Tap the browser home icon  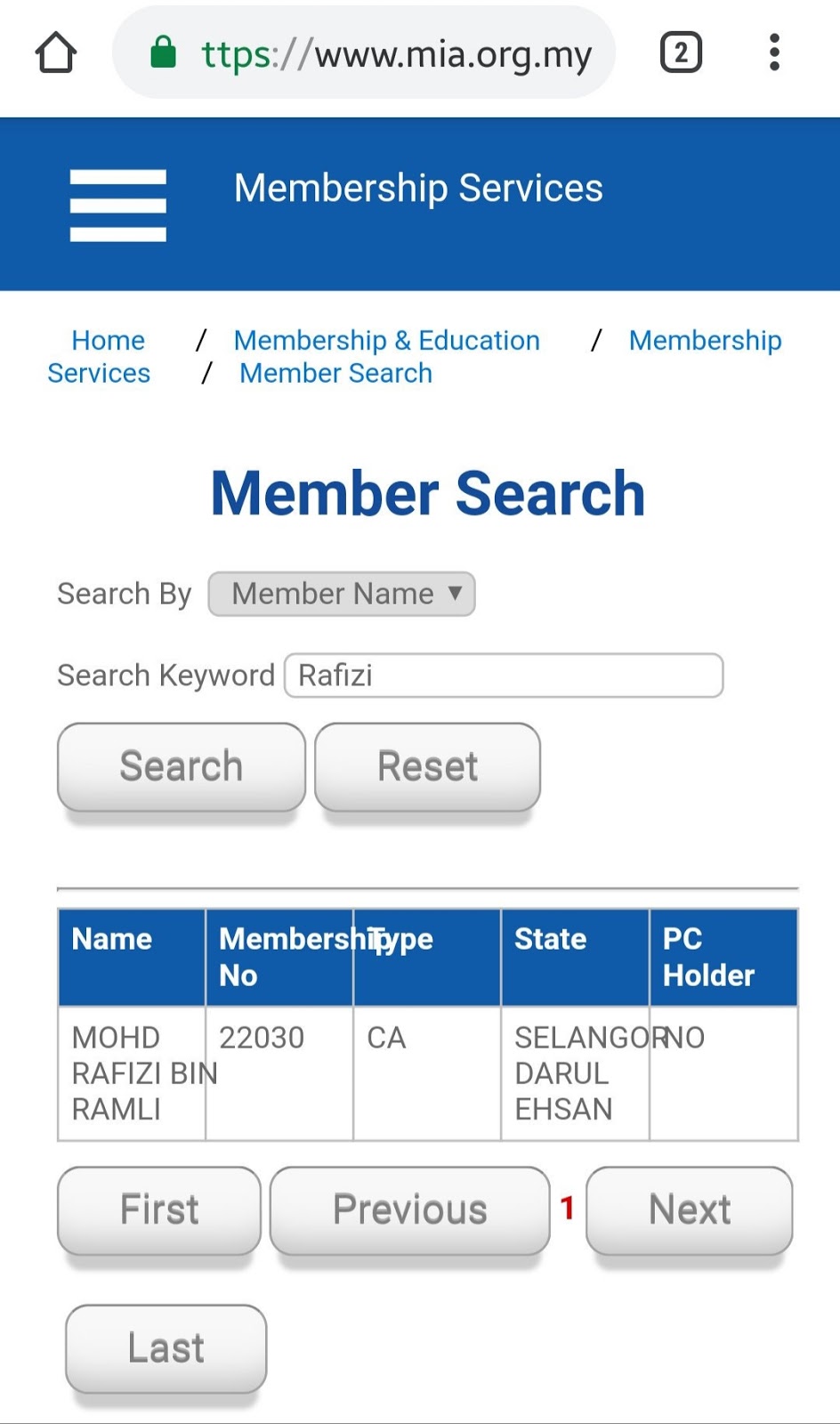pos(56,53)
